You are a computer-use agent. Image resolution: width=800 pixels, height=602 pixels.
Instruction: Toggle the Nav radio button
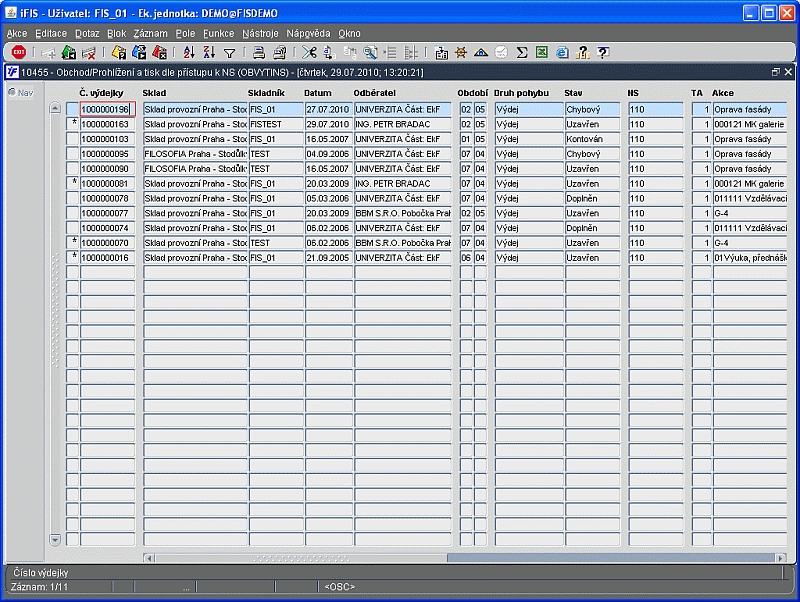click(x=12, y=92)
